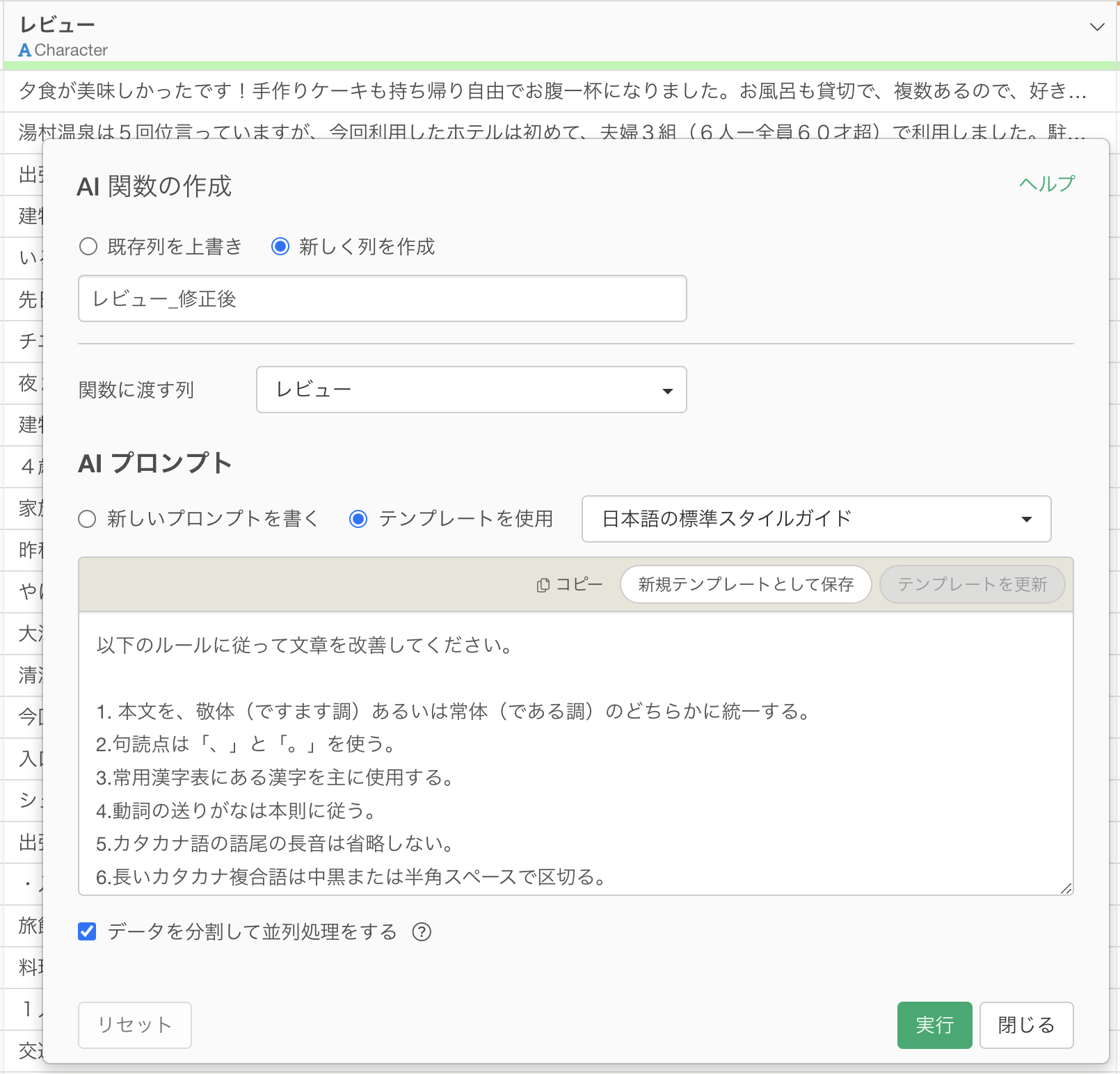This screenshot has height=1074, width=1120.
Task: Select 新しく列を作成 radio option
Action: point(280,246)
